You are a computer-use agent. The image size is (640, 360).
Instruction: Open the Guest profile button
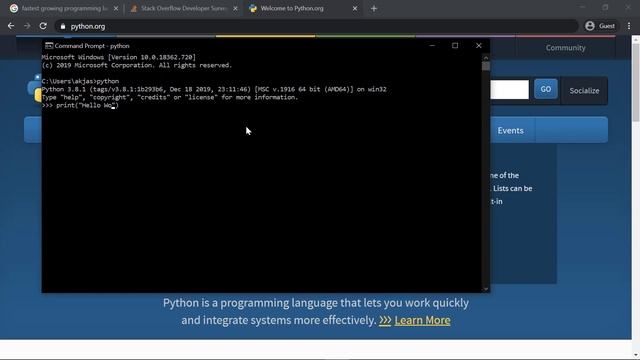[600, 26]
